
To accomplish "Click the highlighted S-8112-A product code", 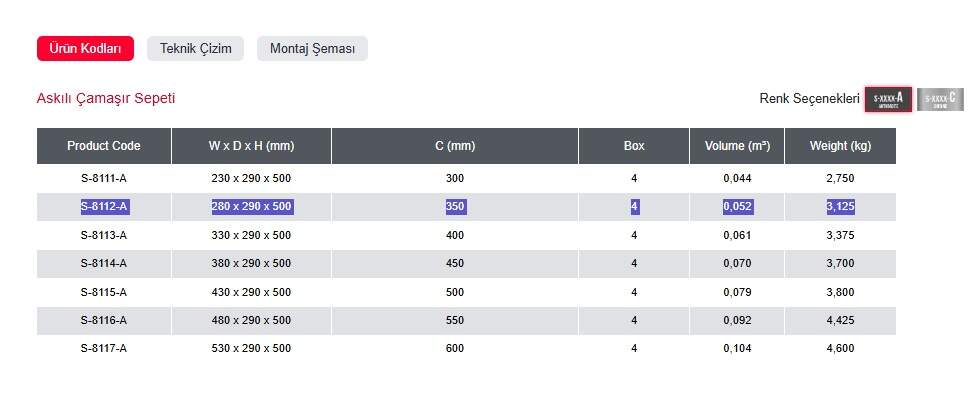I will click(x=104, y=207).
